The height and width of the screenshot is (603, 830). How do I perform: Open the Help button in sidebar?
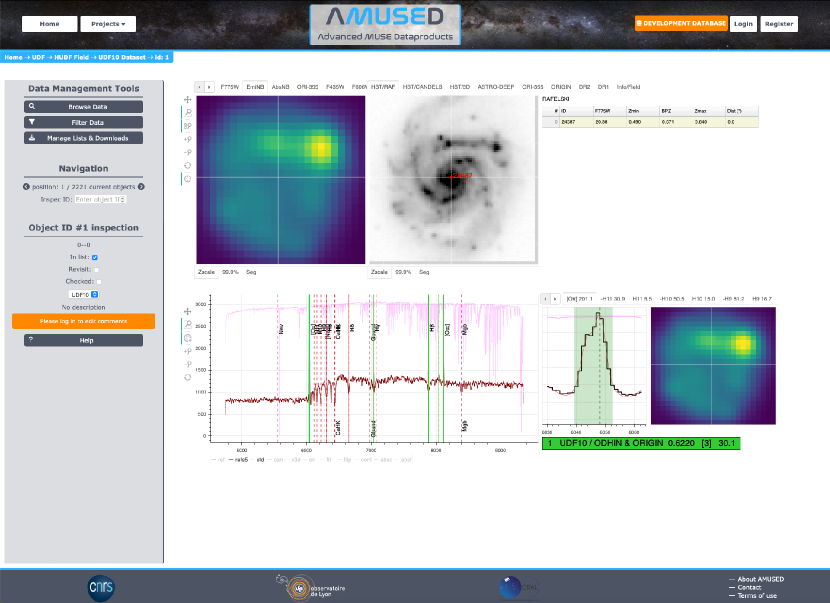click(x=83, y=340)
